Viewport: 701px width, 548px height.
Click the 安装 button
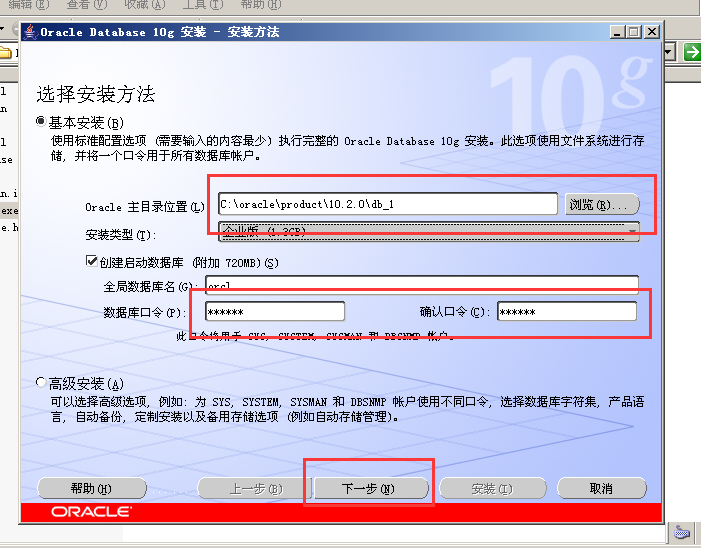tap(493, 488)
